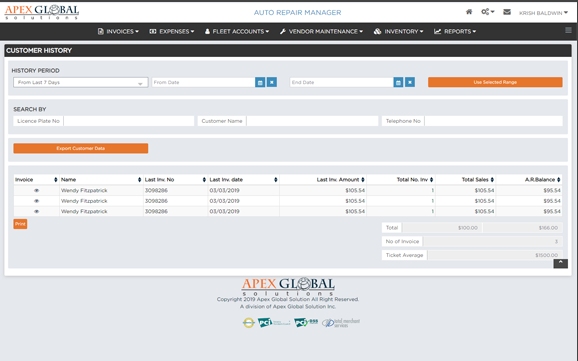Click the back-to-top arrow button
The height and width of the screenshot is (361, 578).
click(x=560, y=263)
